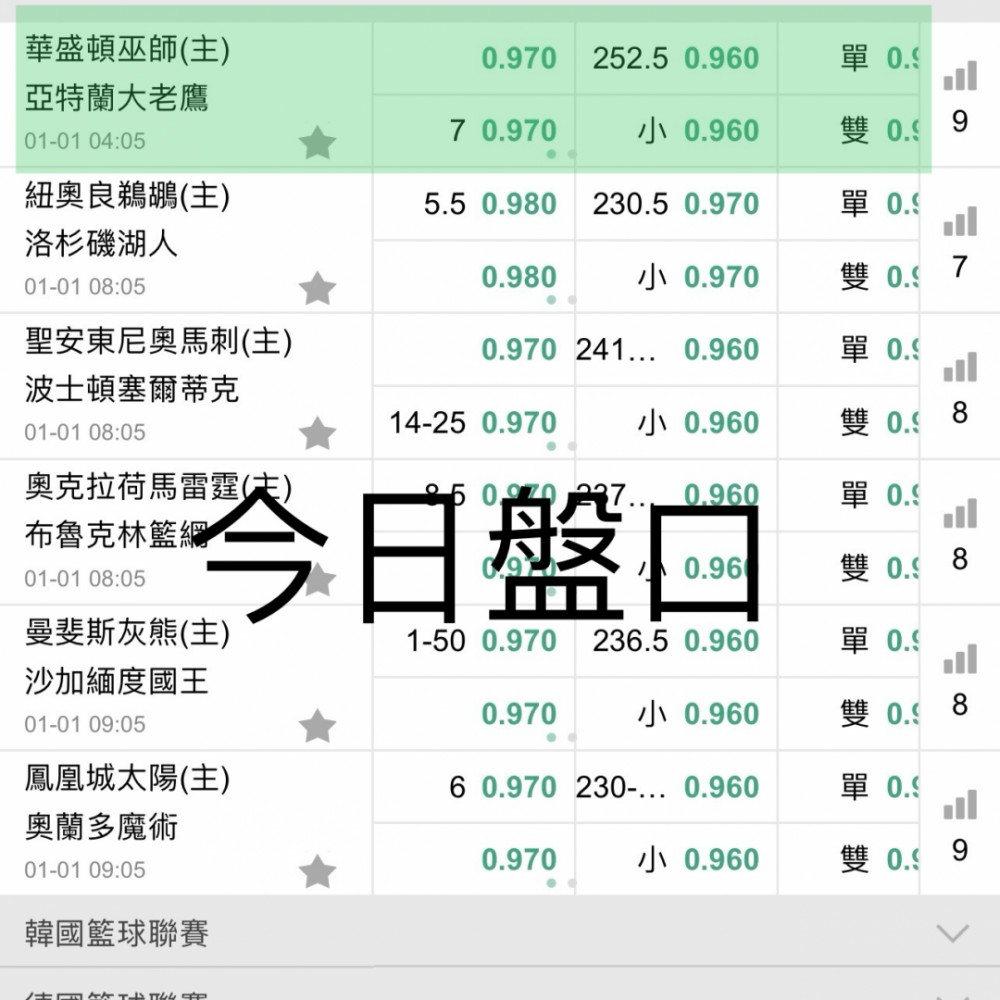Open stats chart for 鳳凰城太陽 vs 奧蘭多魔術
The image size is (1000, 1000).
pyautogui.click(x=960, y=804)
